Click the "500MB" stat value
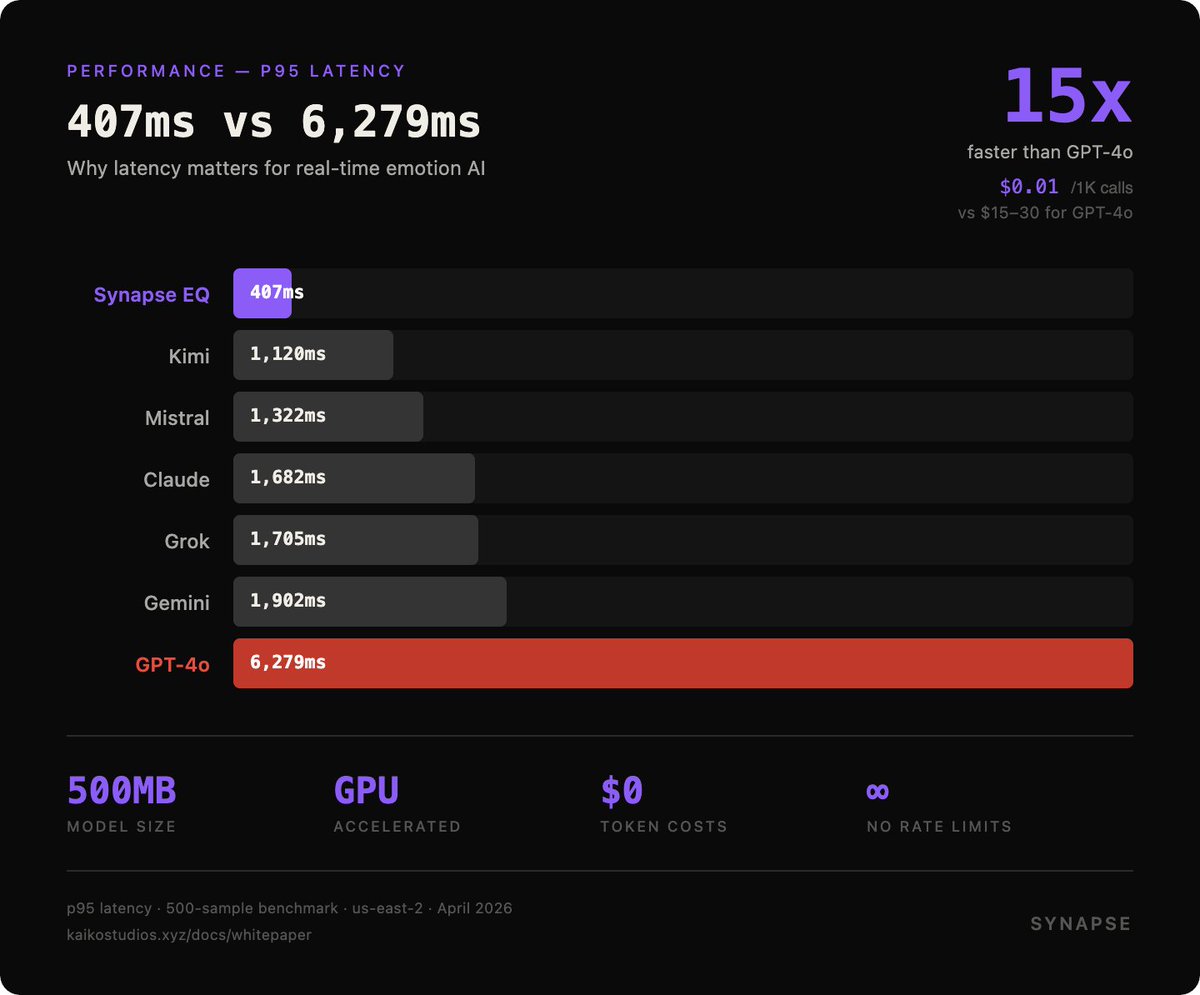Image resolution: width=1200 pixels, height=995 pixels. (x=122, y=791)
